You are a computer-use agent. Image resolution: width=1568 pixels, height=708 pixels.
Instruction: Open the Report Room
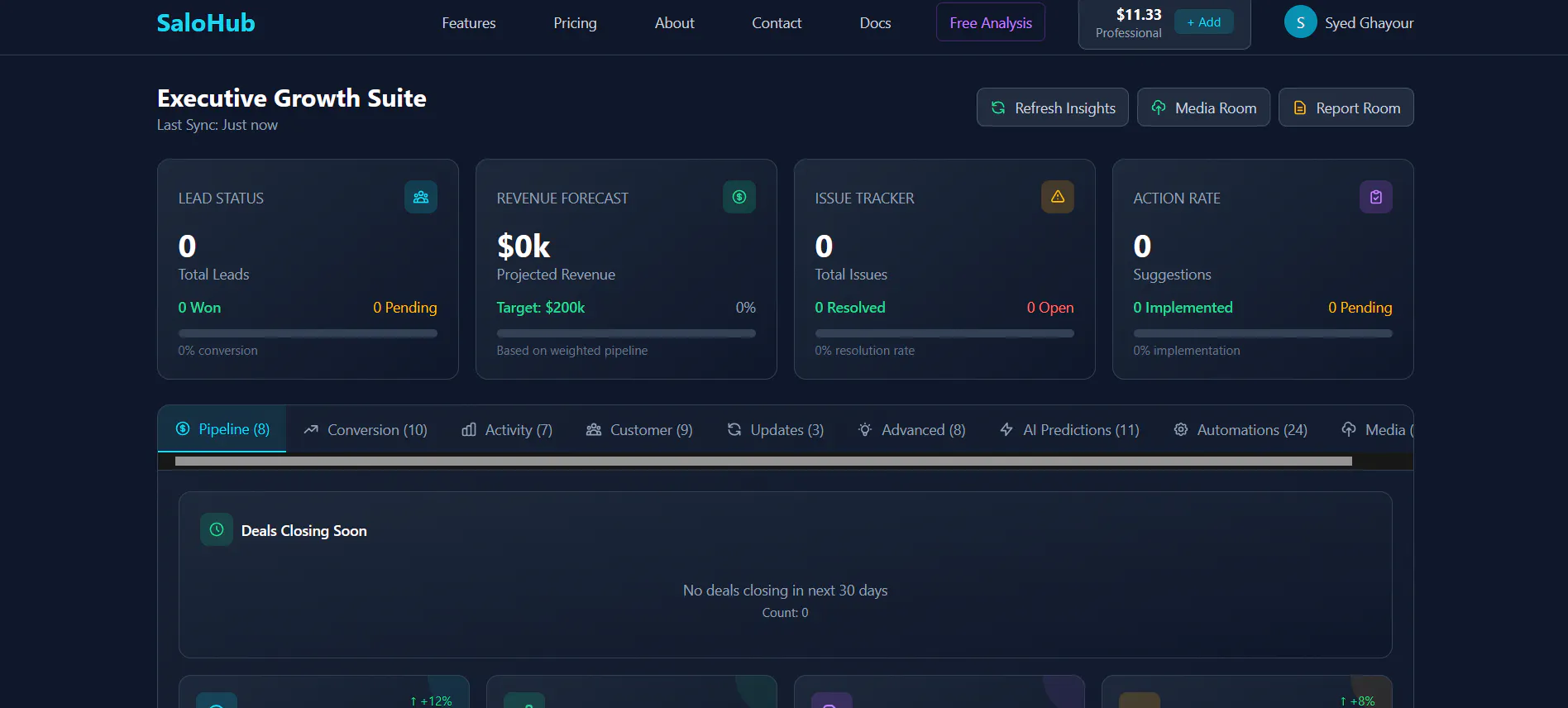click(x=1346, y=108)
